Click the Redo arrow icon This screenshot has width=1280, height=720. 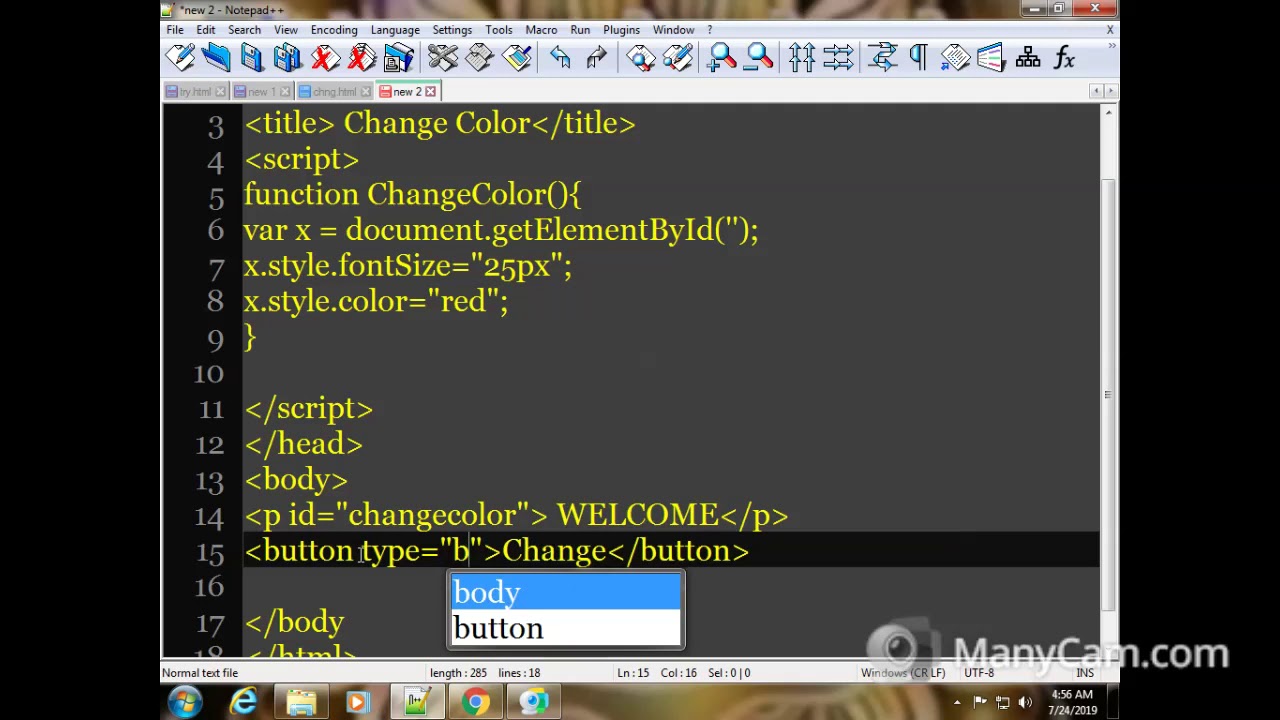596,58
